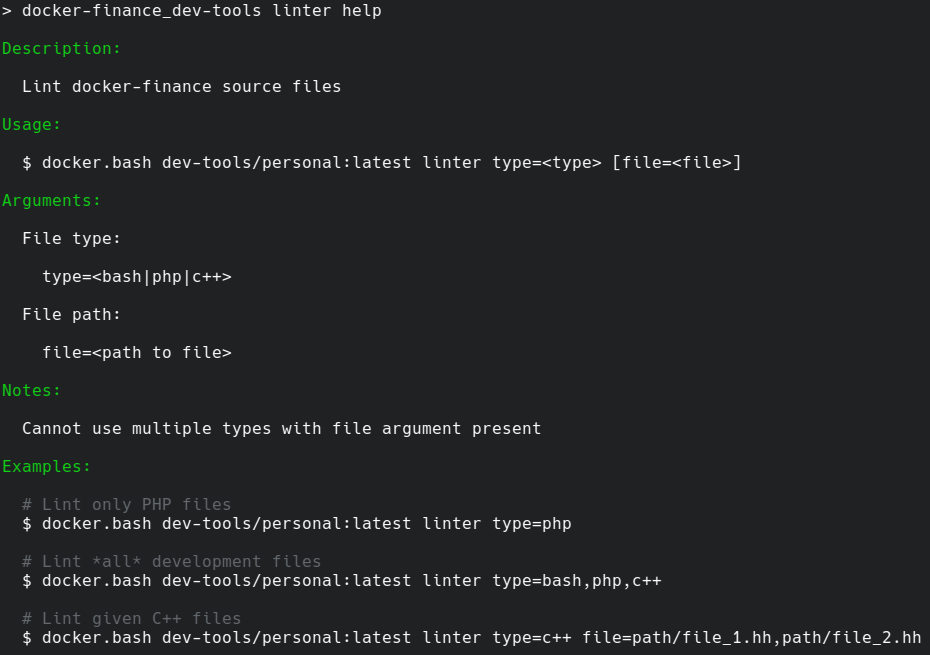
Task: Click the text 'Lint docker-finance source files'
Action: coord(181,86)
